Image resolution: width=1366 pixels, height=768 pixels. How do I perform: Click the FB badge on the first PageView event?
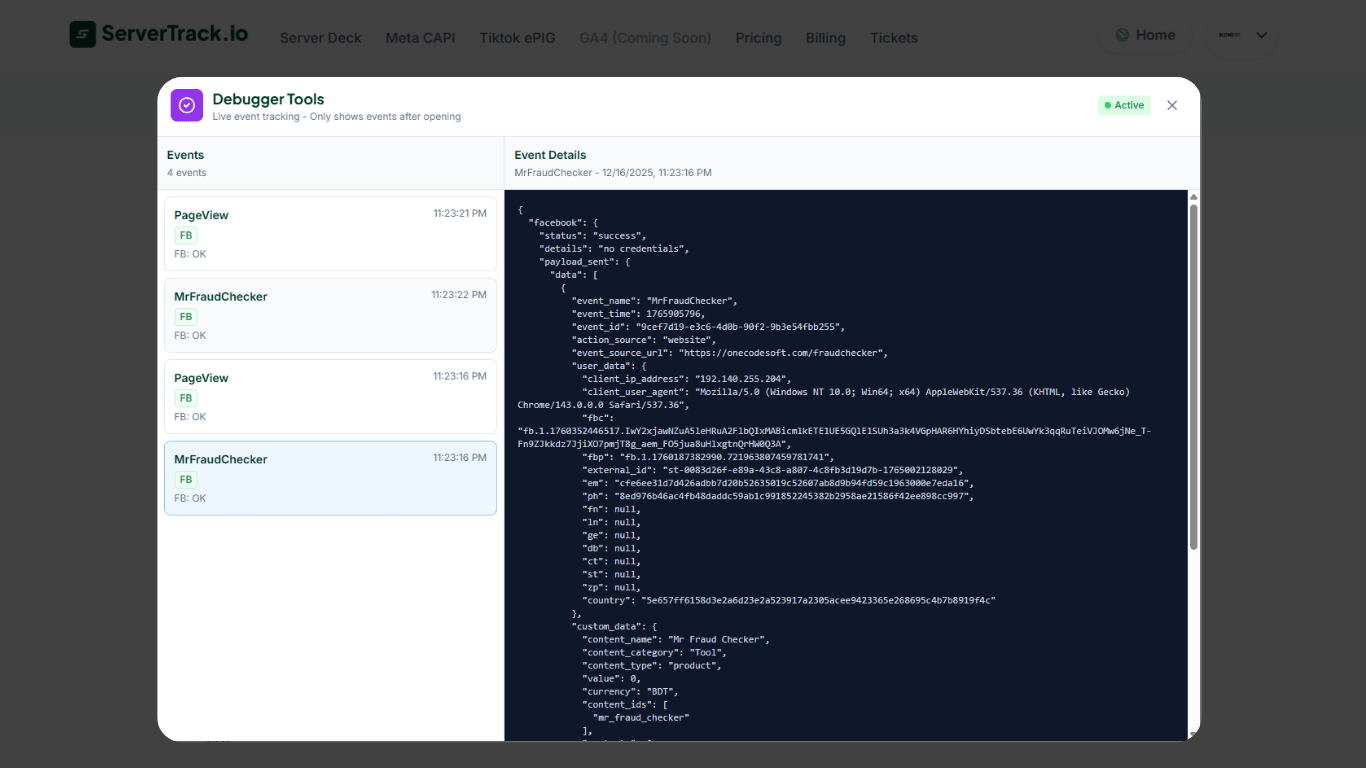point(185,235)
